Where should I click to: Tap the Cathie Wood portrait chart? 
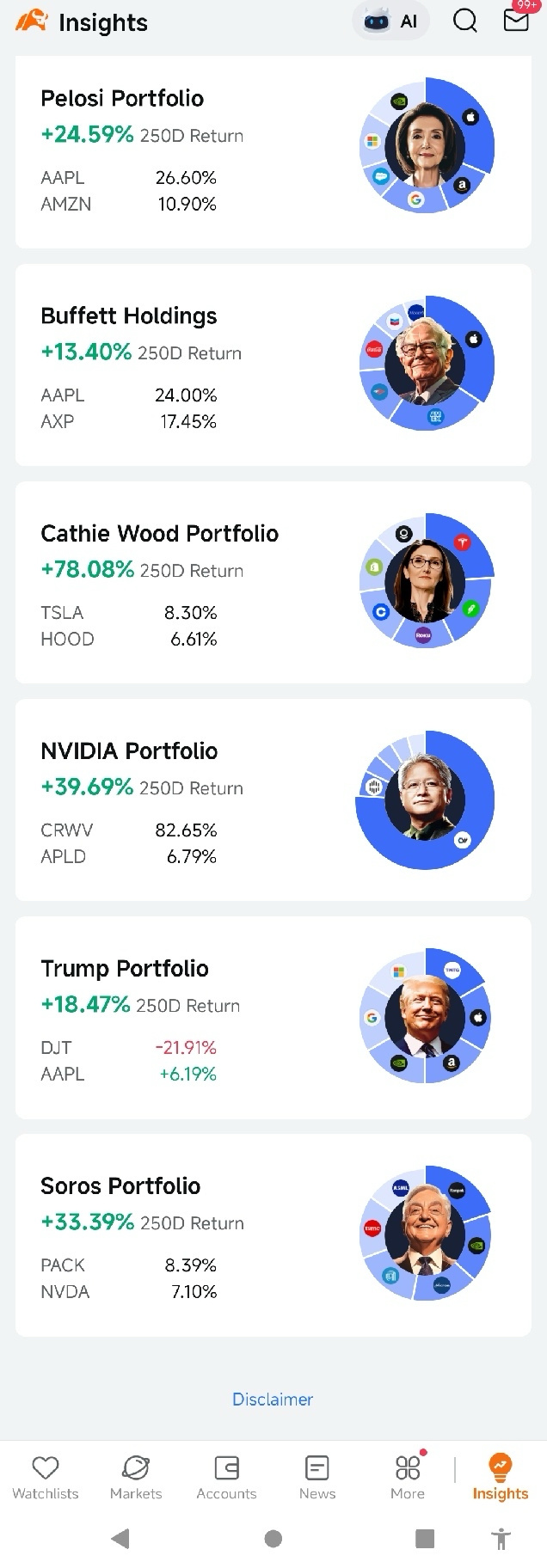pyautogui.click(x=426, y=581)
